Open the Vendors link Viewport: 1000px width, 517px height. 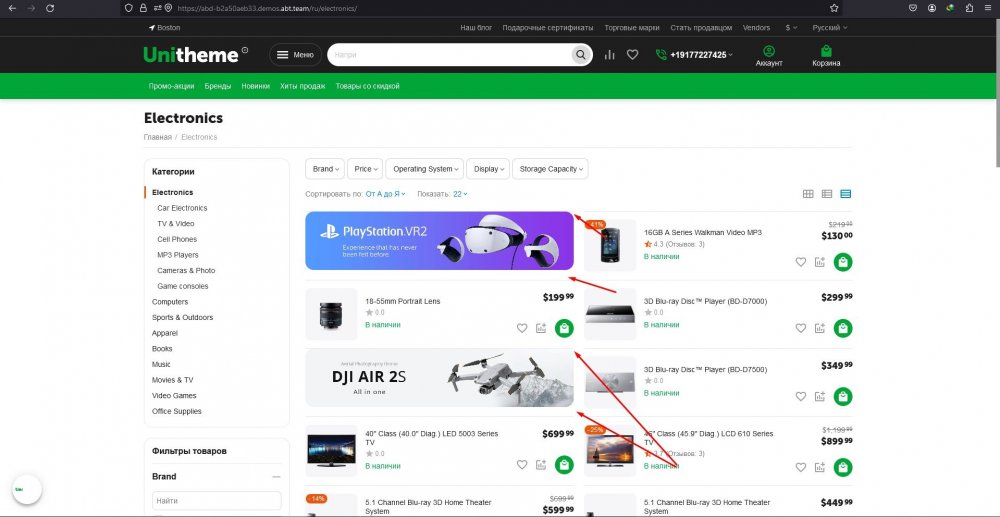tap(756, 28)
